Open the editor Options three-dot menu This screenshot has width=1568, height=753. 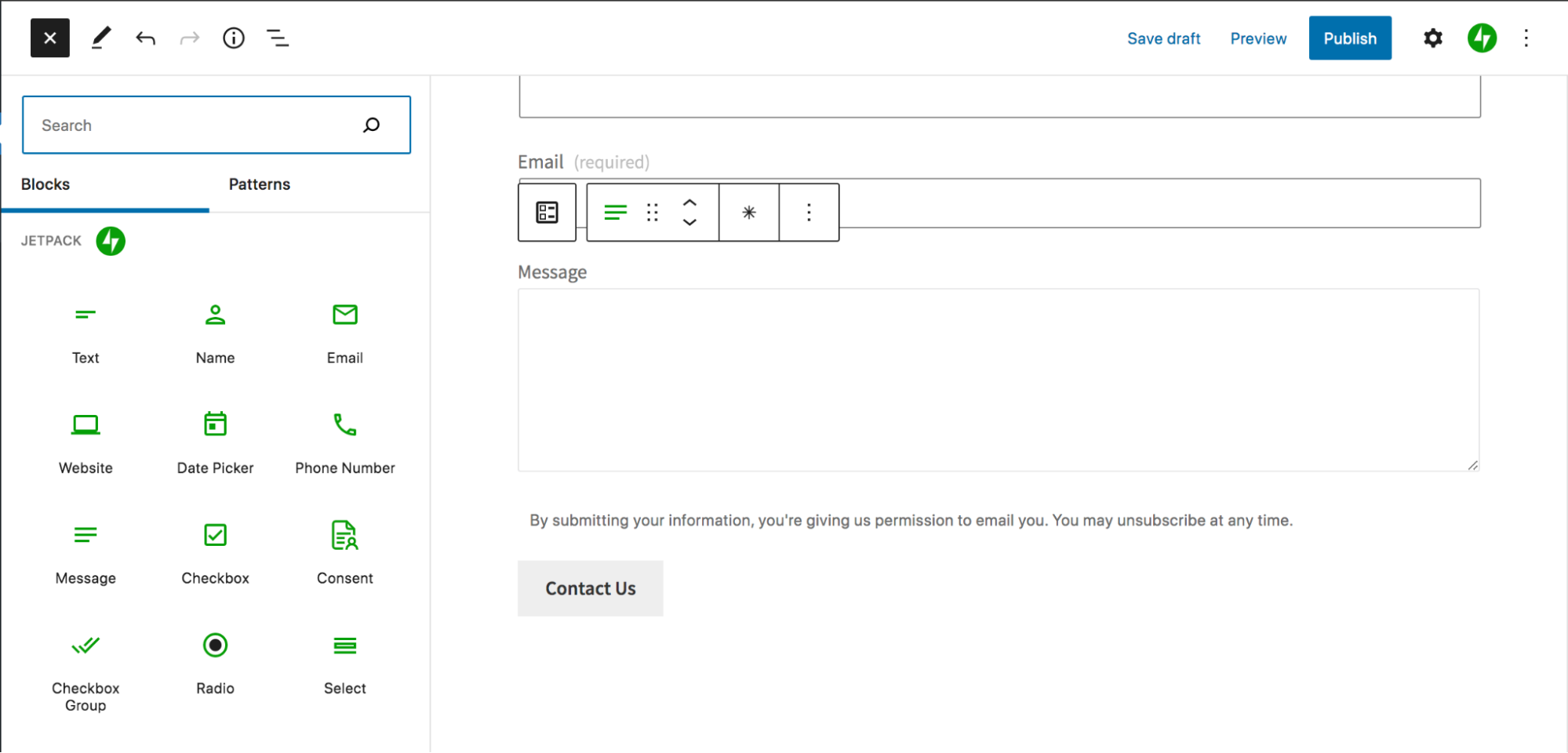click(x=1526, y=38)
